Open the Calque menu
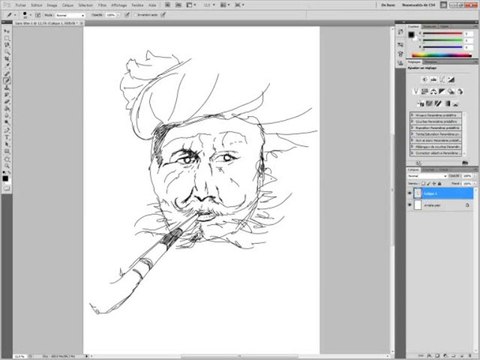Image resolution: width=480 pixels, height=360 pixels. point(68,5)
